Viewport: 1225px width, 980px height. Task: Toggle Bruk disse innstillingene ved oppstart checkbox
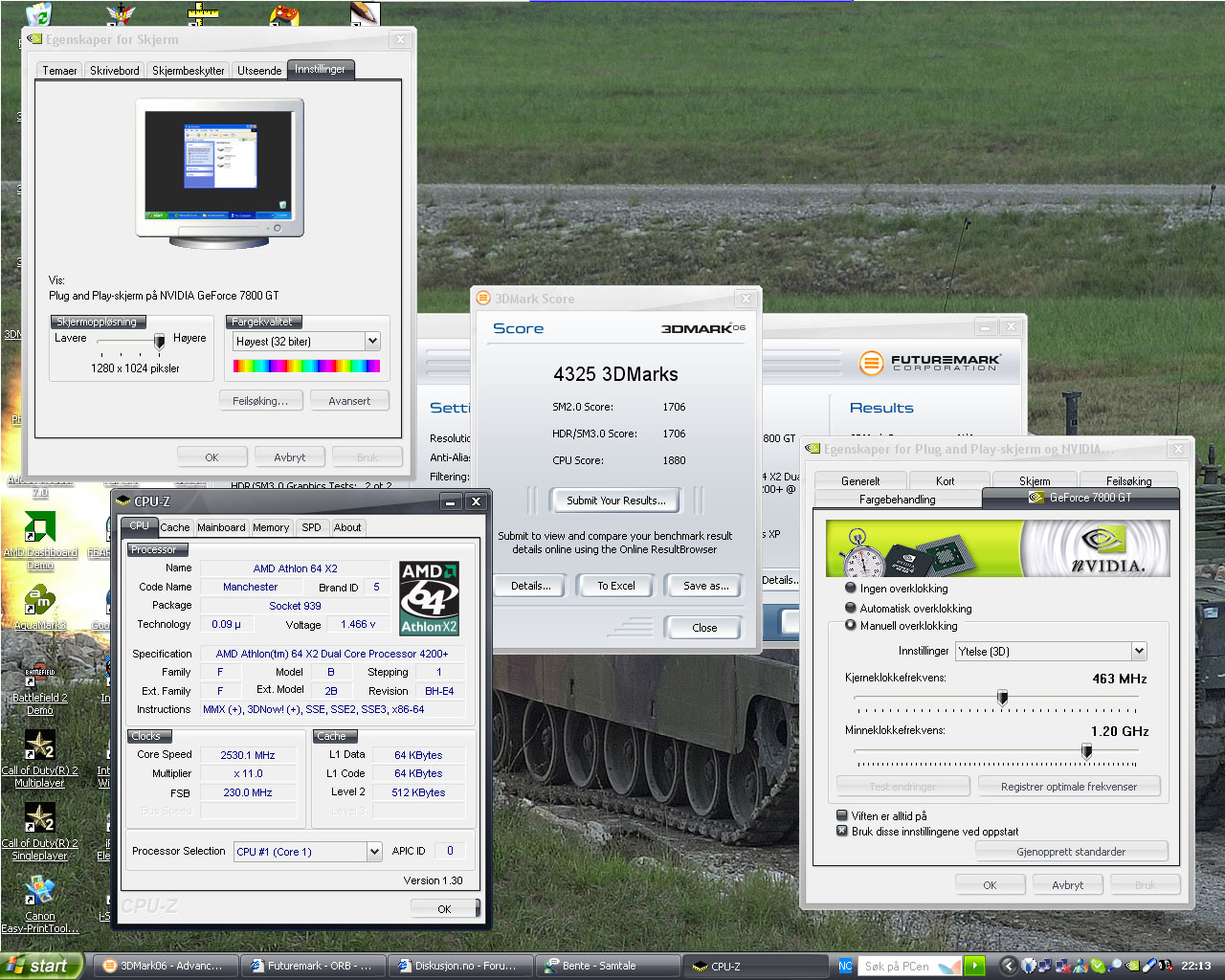(x=842, y=831)
